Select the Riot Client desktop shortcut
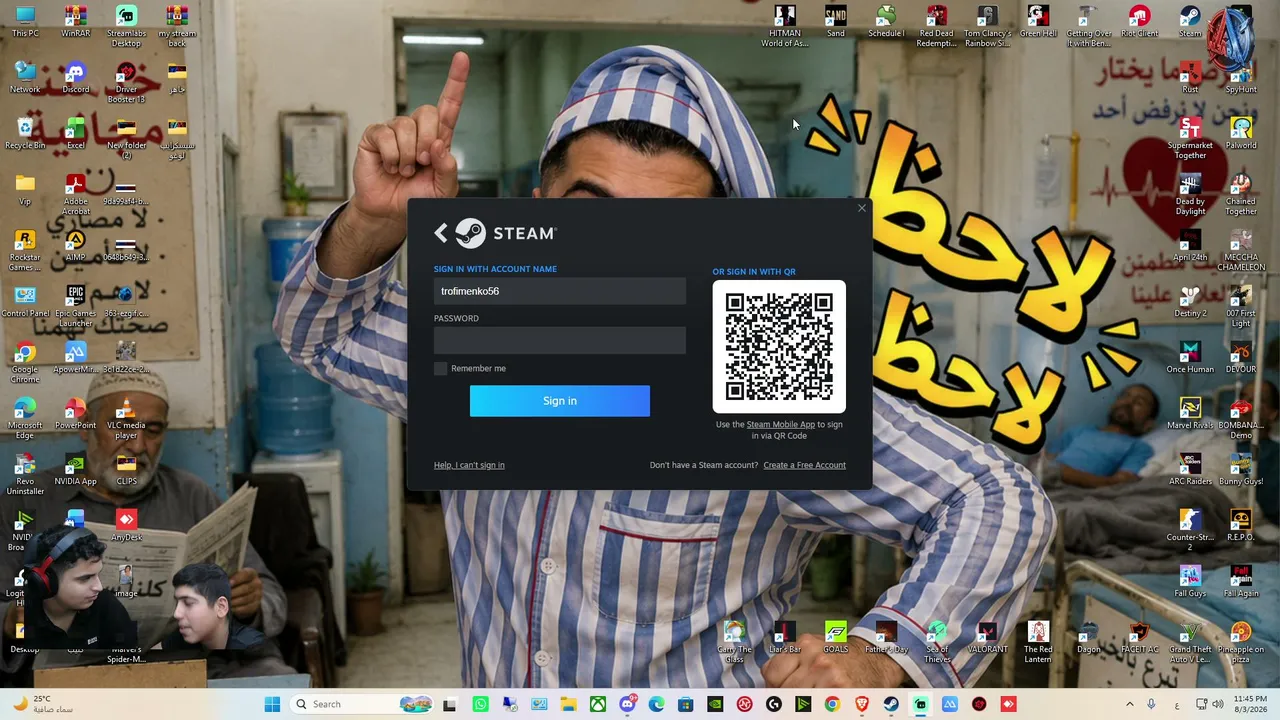Viewport: 1280px width, 720px height. pyautogui.click(x=1139, y=22)
